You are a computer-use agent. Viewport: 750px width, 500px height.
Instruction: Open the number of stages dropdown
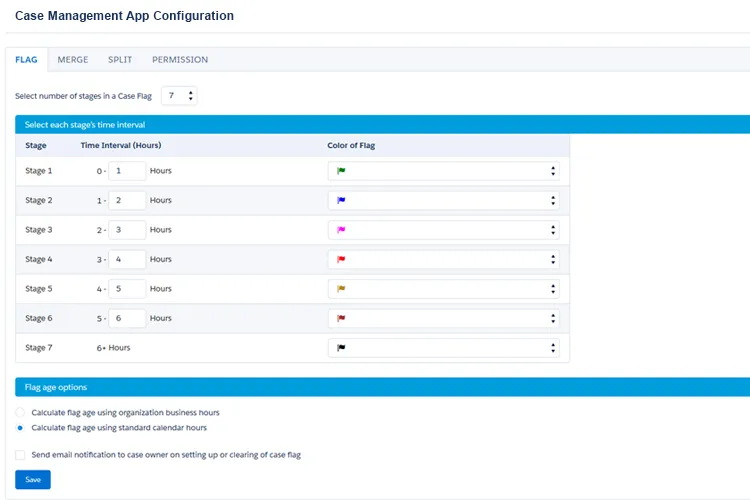point(179,96)
